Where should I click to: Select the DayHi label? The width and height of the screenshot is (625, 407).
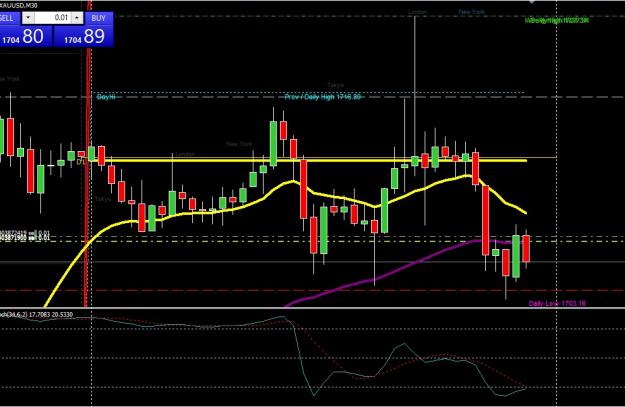click(x=106, y=97)
